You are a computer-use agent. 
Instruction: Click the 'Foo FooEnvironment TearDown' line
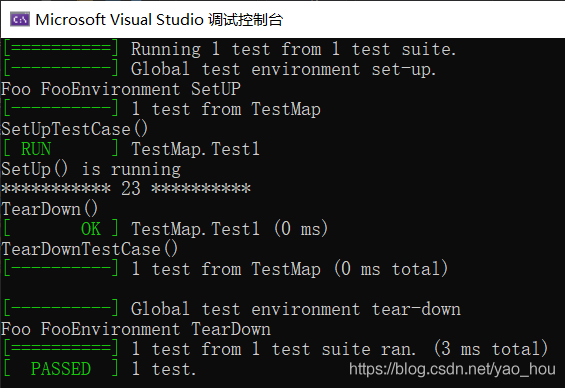pos(136,329)
